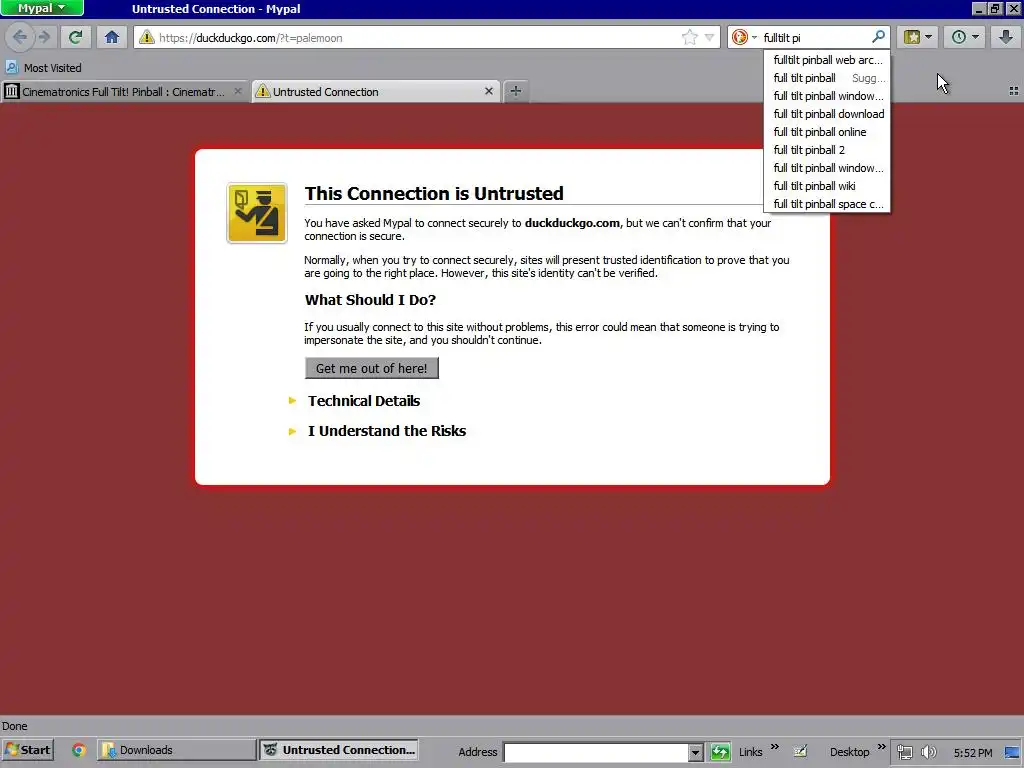Open the bookmarks menu toolbar button
1024x768 pixels.
(x=918, y=37)
